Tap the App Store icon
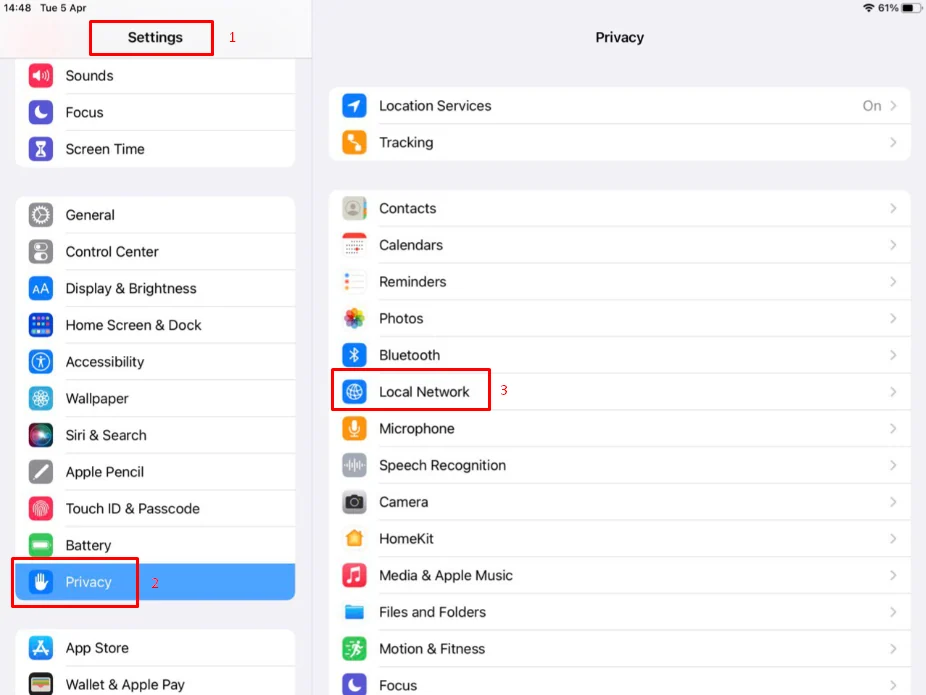Image resolution: width=926 pixels, height=695 pixels. tap(41, 648)
